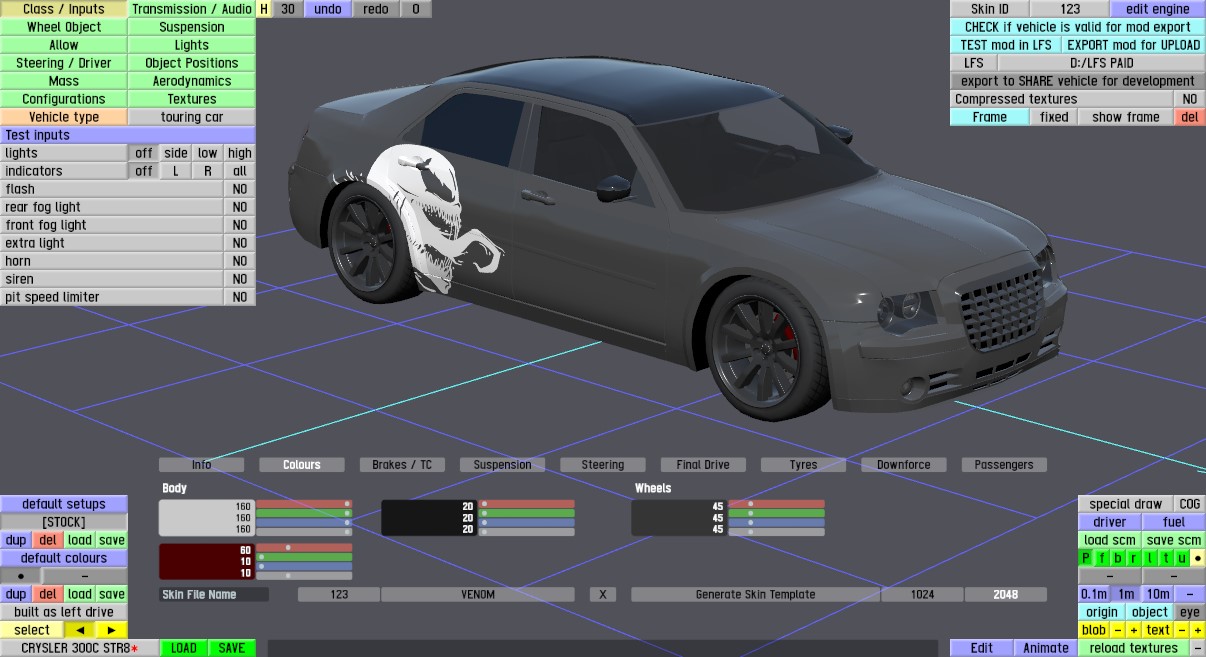1206x657 pixels.
Task: Switch to the Final Drive tab
Action: coord(703,464)
